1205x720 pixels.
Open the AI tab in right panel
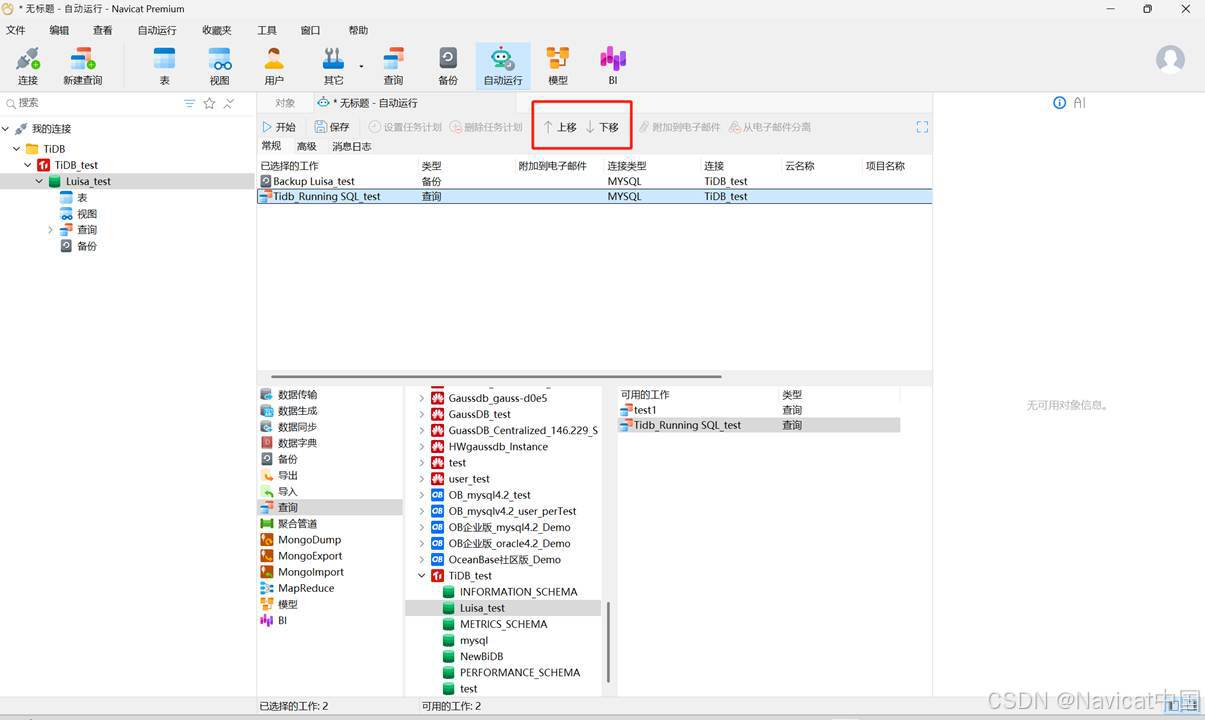tap(1079, 103)
